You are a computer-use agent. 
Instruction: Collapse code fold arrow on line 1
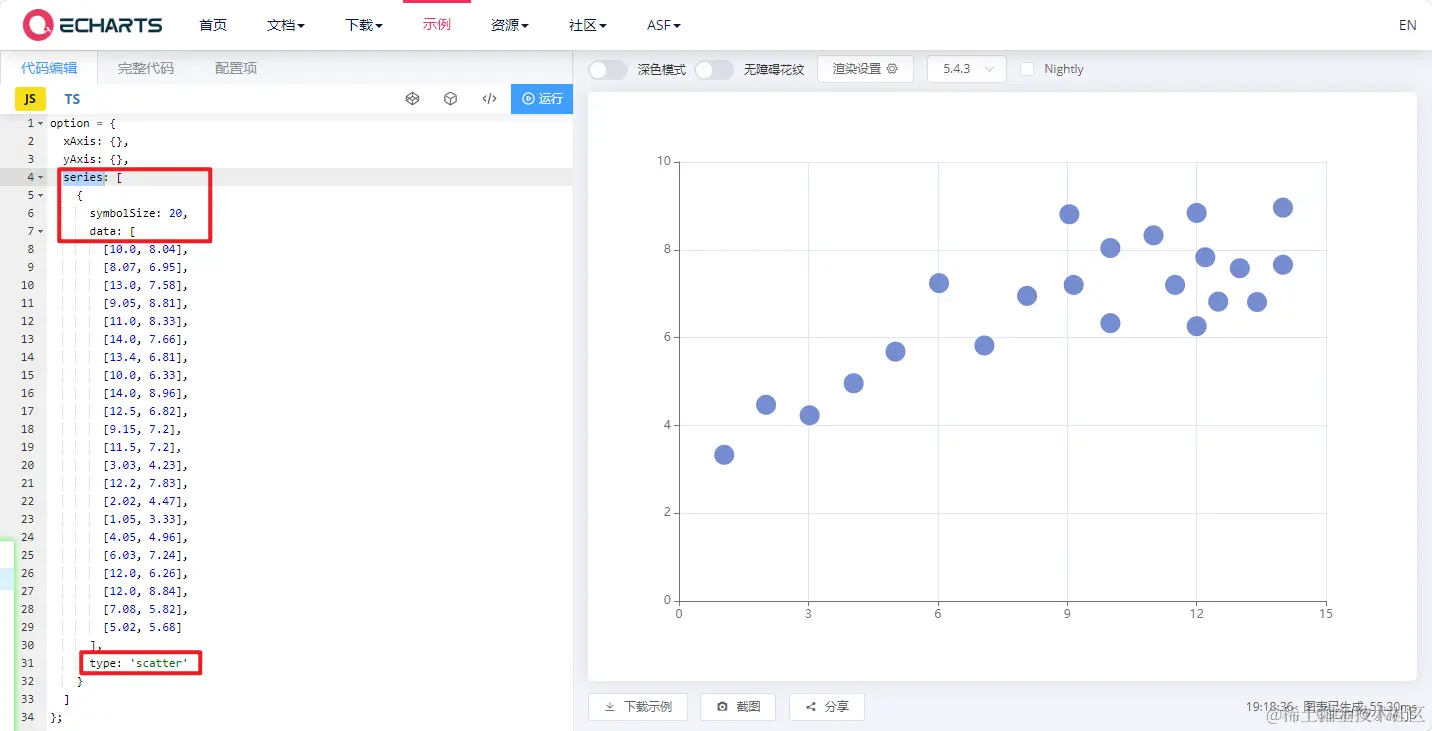point(40,123)
